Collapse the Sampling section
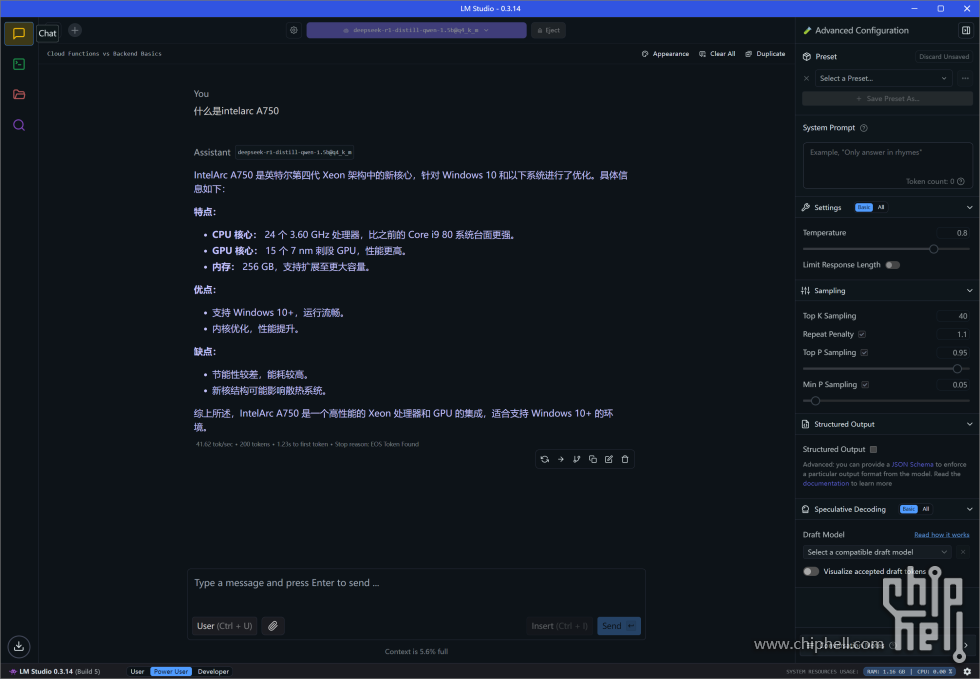980x679 pixels. pos(969,291)
